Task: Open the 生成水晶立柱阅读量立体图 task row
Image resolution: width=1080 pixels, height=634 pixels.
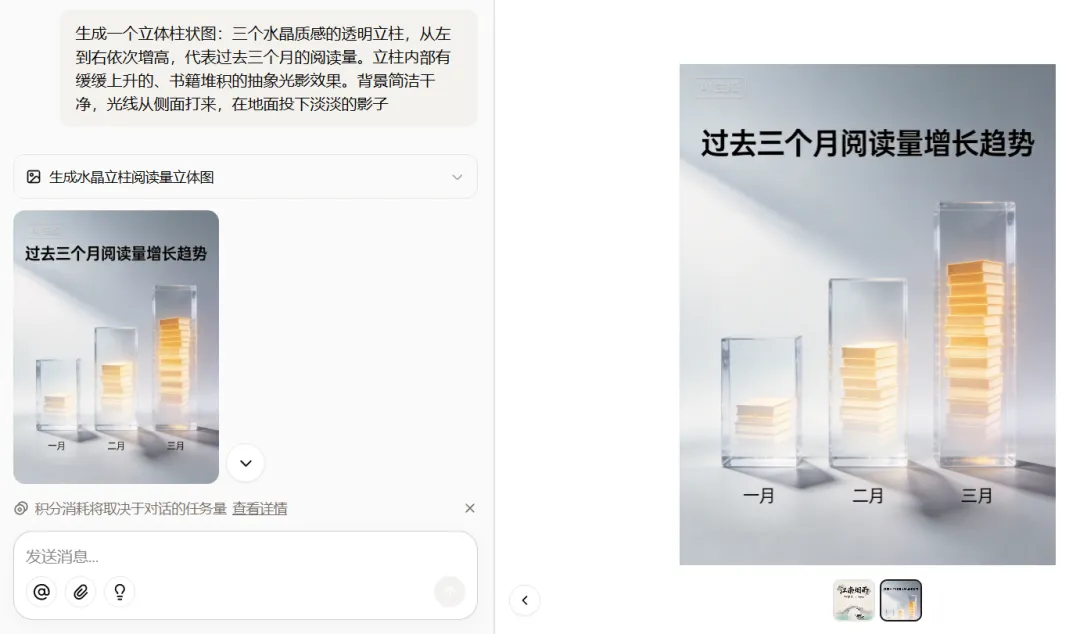Action: 245,177
